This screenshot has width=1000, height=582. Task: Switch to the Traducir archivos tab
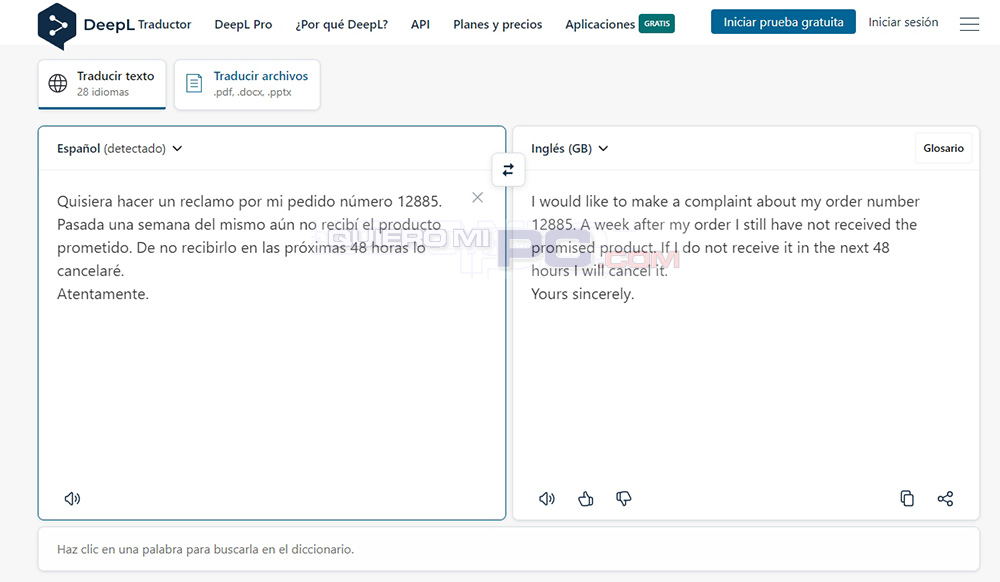pyautogui.click(x=247, y=84)
